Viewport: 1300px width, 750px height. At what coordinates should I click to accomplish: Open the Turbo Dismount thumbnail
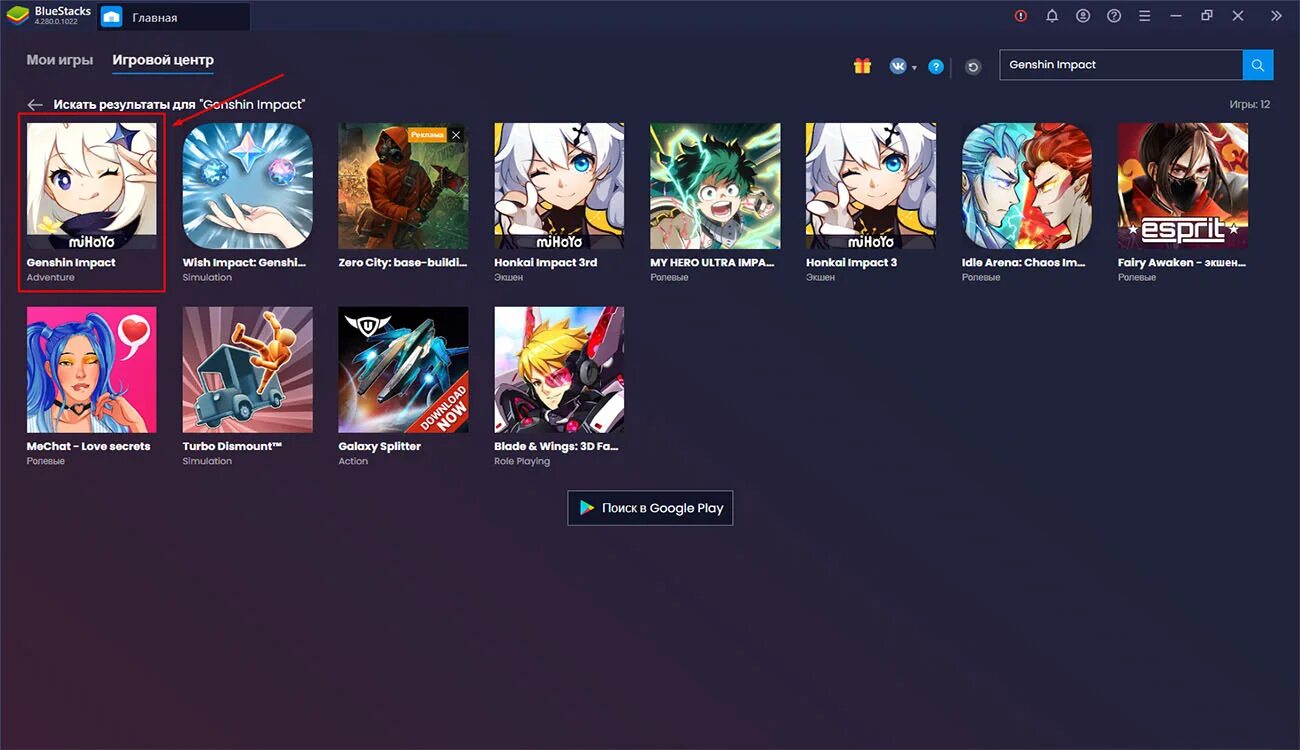point(247,370)
